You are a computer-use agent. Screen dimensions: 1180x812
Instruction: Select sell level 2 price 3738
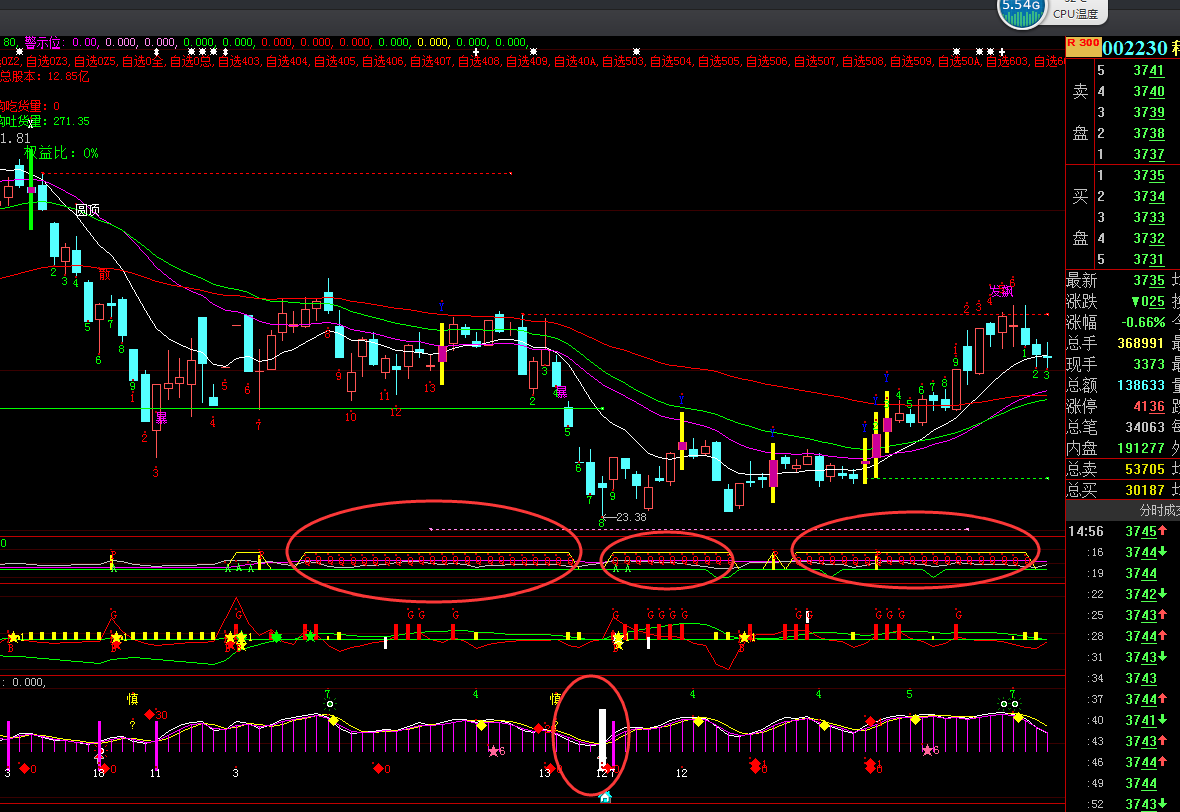(1149, 133)
